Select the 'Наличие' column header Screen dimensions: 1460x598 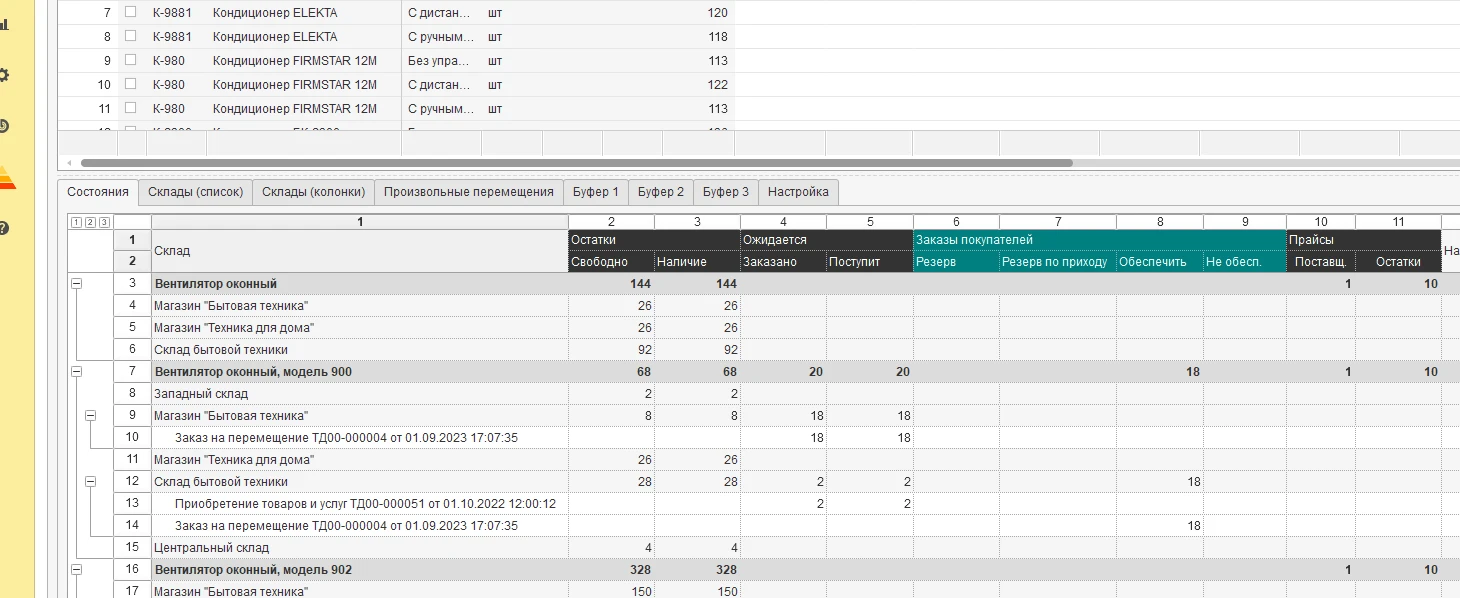point(697,262)
